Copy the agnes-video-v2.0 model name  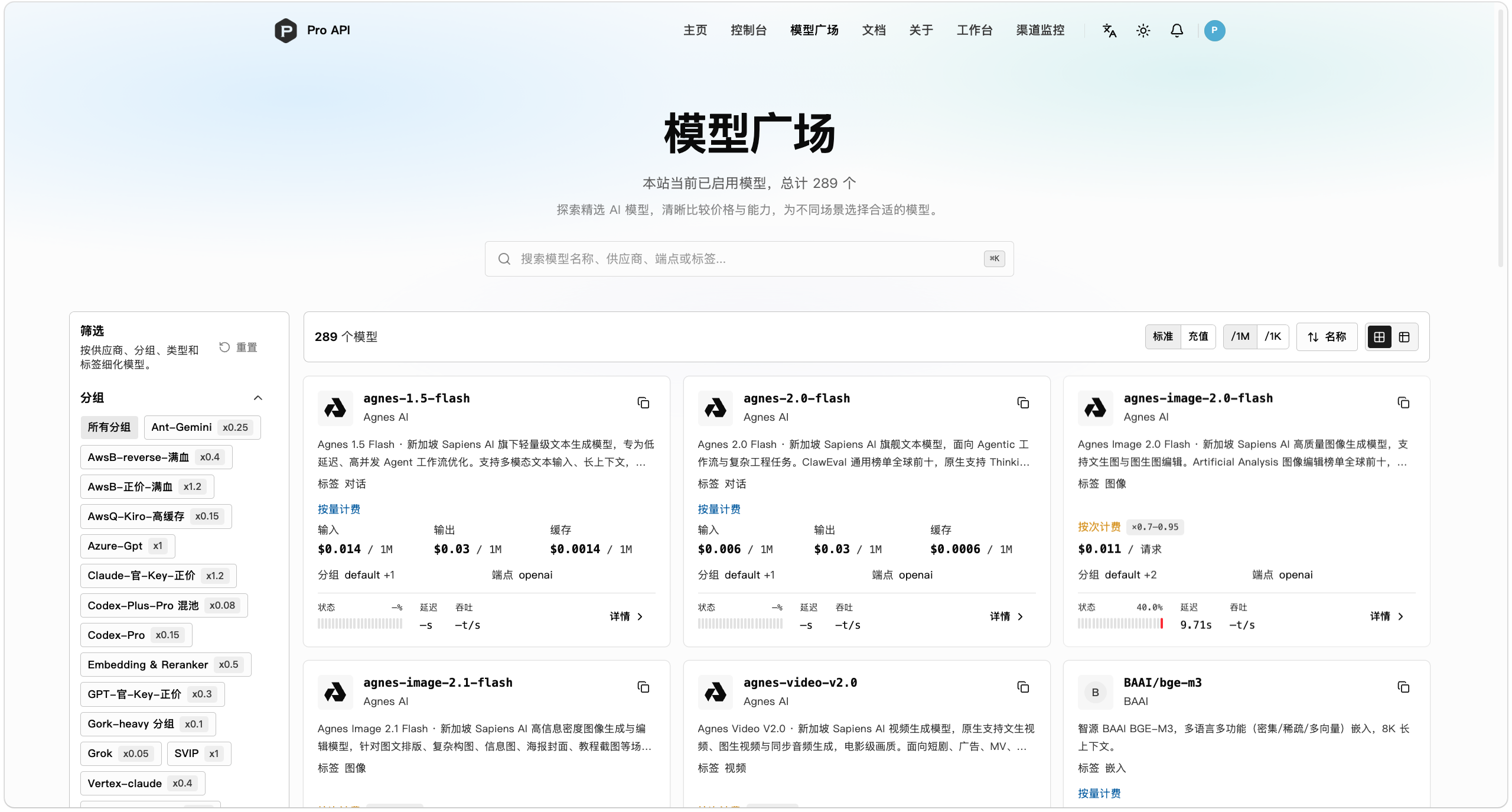(1023, 687)
